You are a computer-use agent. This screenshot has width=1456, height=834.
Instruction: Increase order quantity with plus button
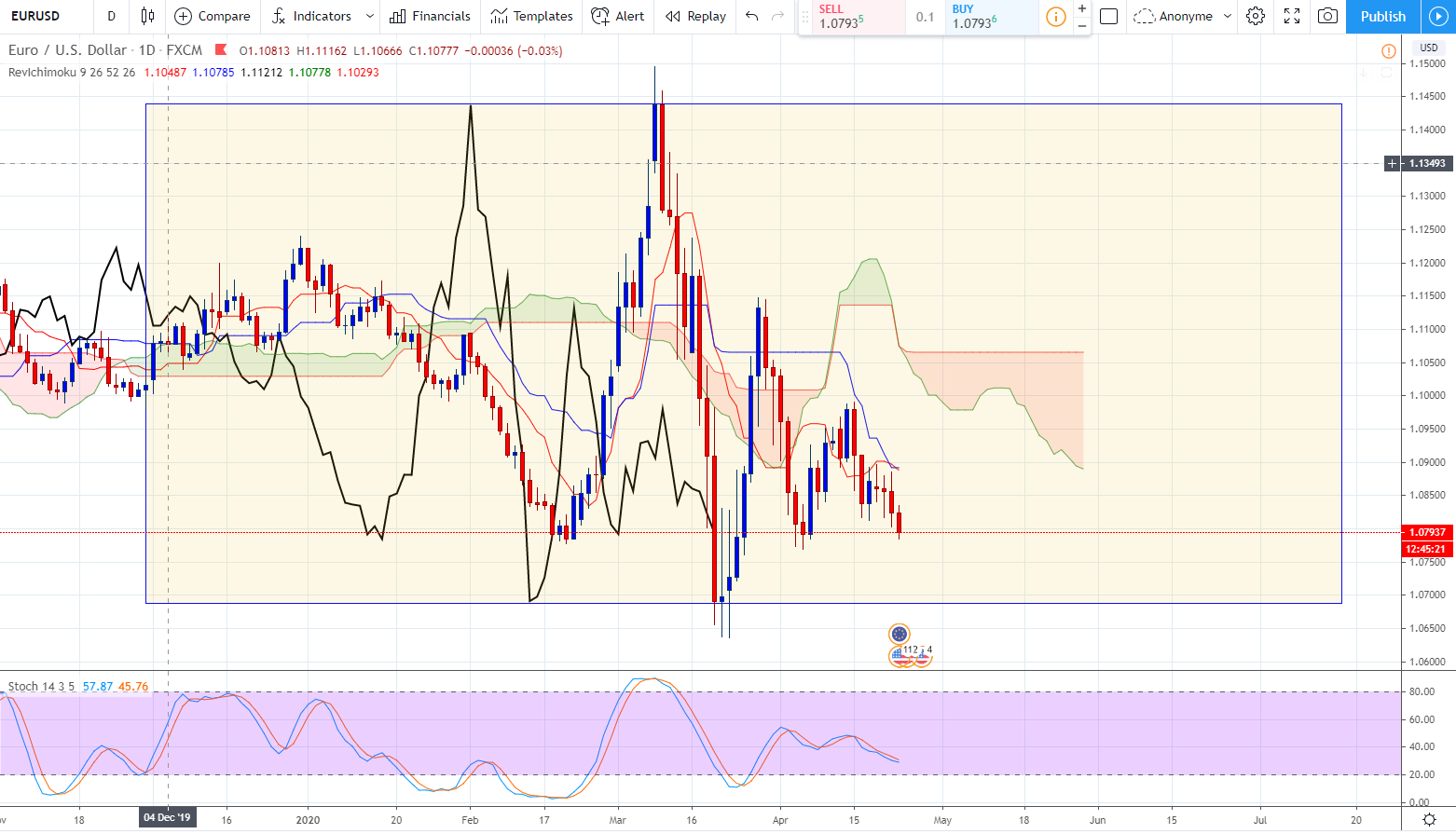[x=1081, y=8]
